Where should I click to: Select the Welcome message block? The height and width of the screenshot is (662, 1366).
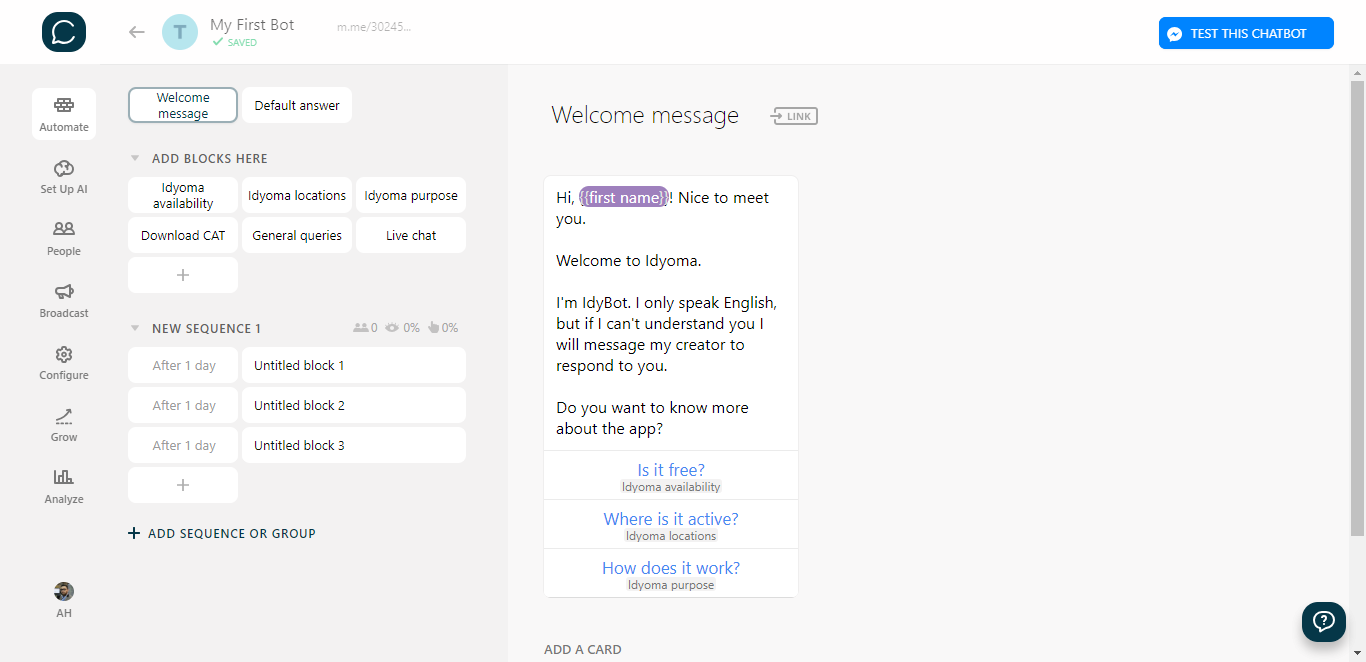click(183, 105)
